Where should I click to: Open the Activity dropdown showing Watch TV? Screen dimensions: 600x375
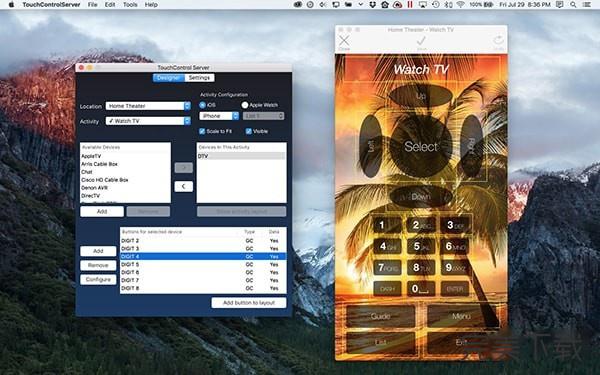148,121
